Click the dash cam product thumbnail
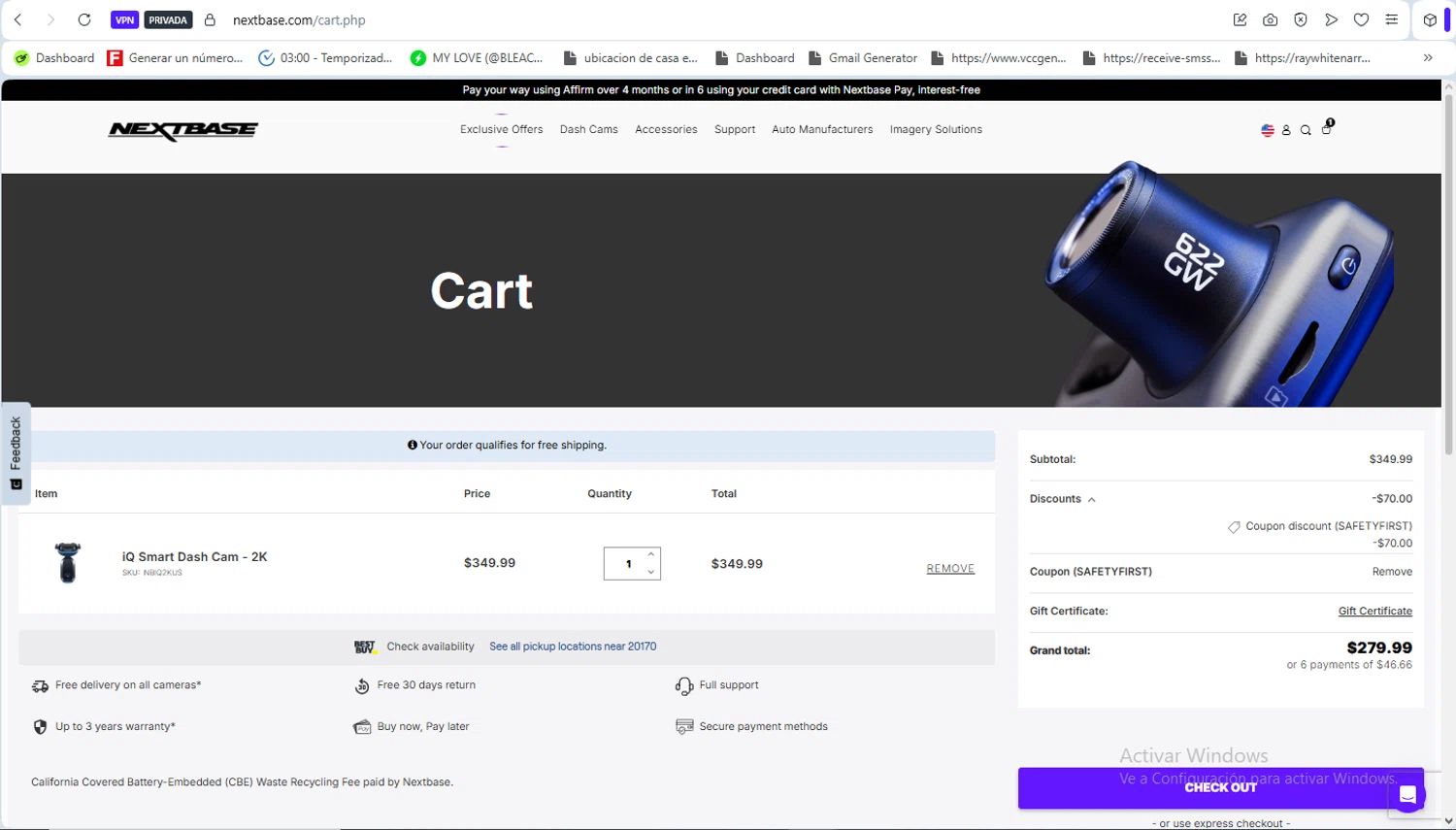The height and width of the screenshot is (830, 1456). (x=67, y=563)
